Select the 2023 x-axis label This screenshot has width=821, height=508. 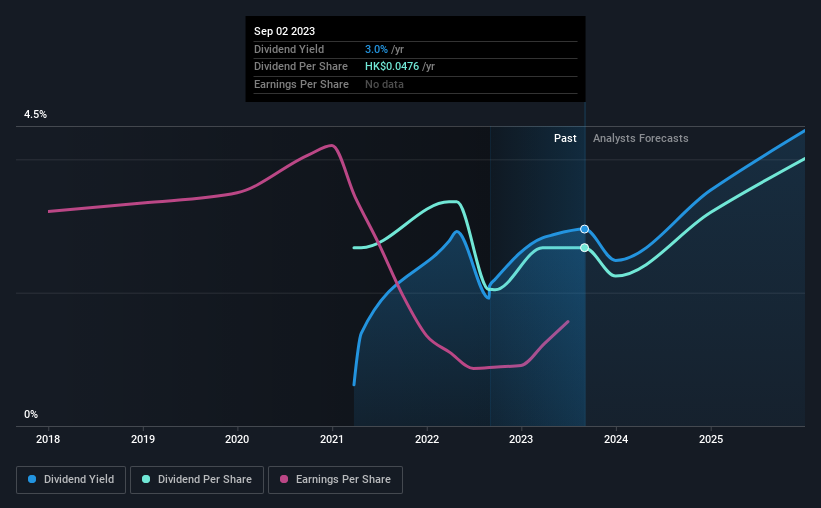click(521, 439)
